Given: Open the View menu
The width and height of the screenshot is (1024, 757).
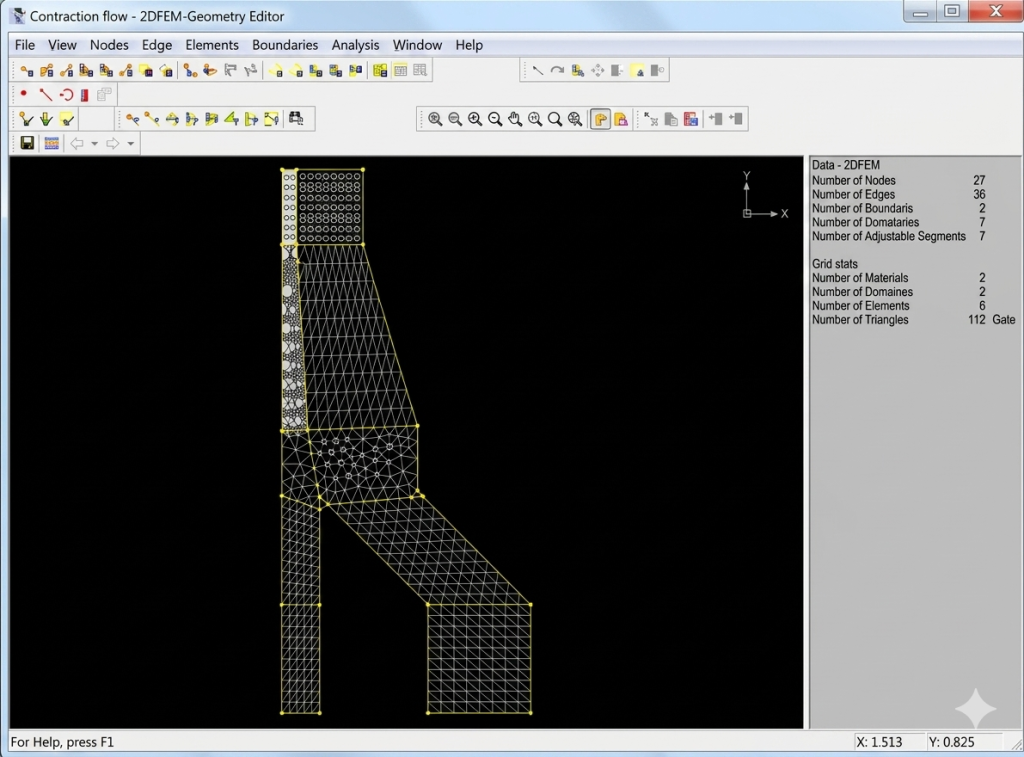Looking at the screenshot, I should (x=62, y=45).
